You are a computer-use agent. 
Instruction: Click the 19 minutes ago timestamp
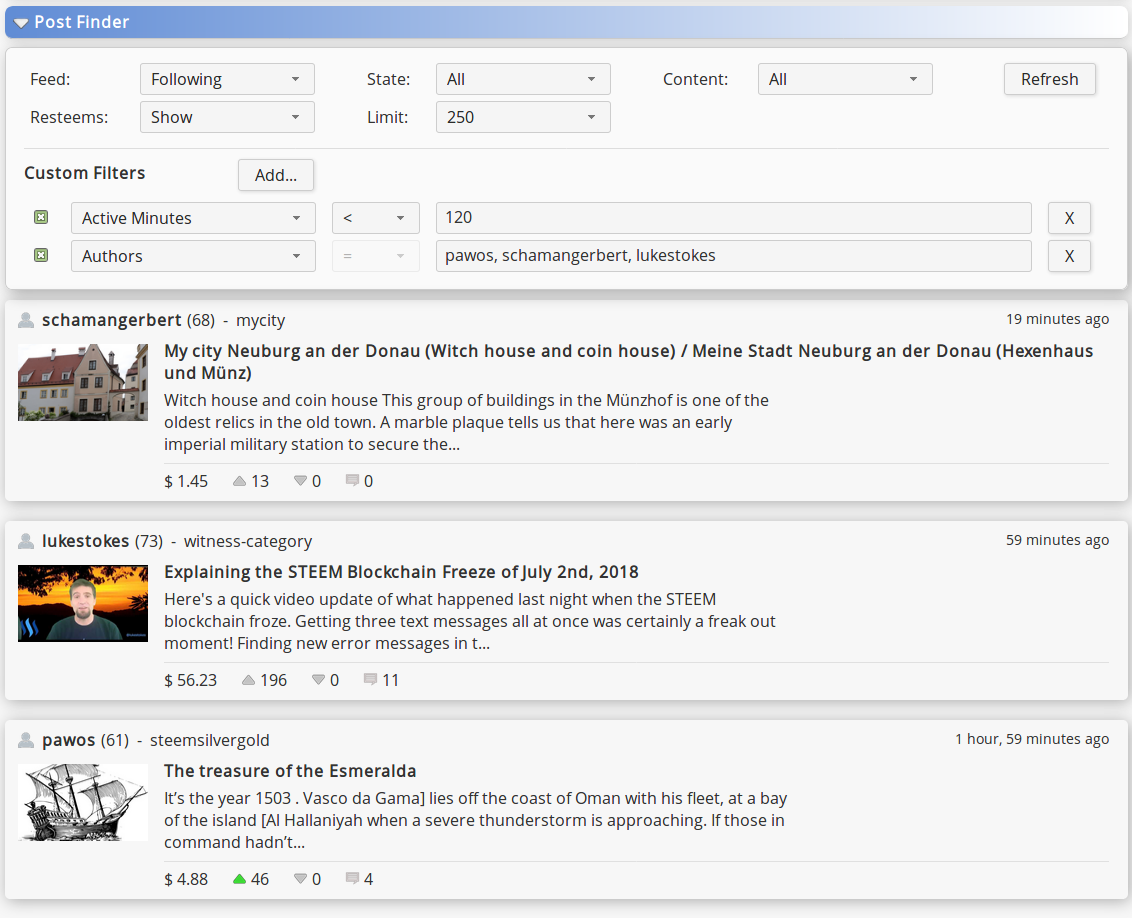pos(1058,320)
